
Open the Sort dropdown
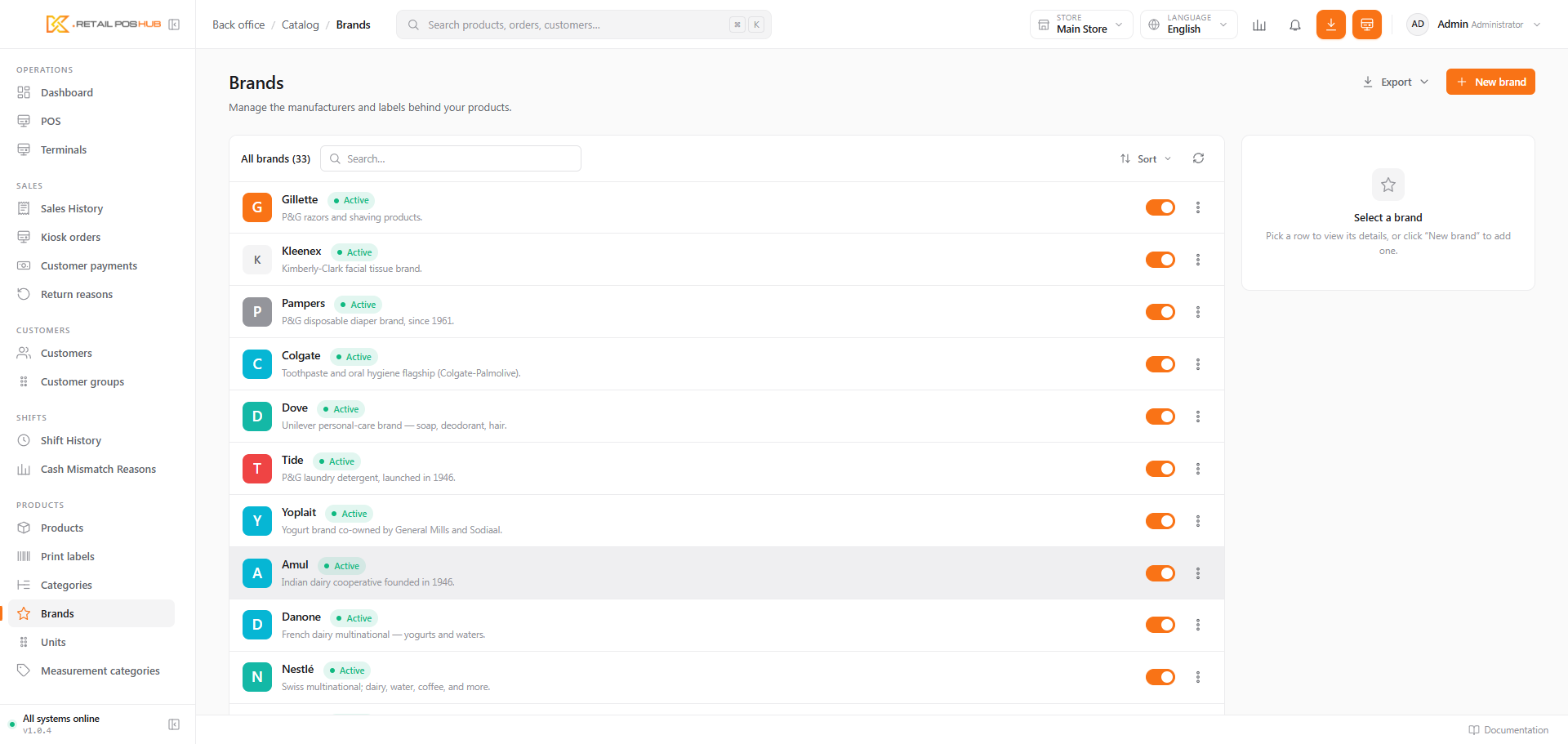click(1146, 158)
